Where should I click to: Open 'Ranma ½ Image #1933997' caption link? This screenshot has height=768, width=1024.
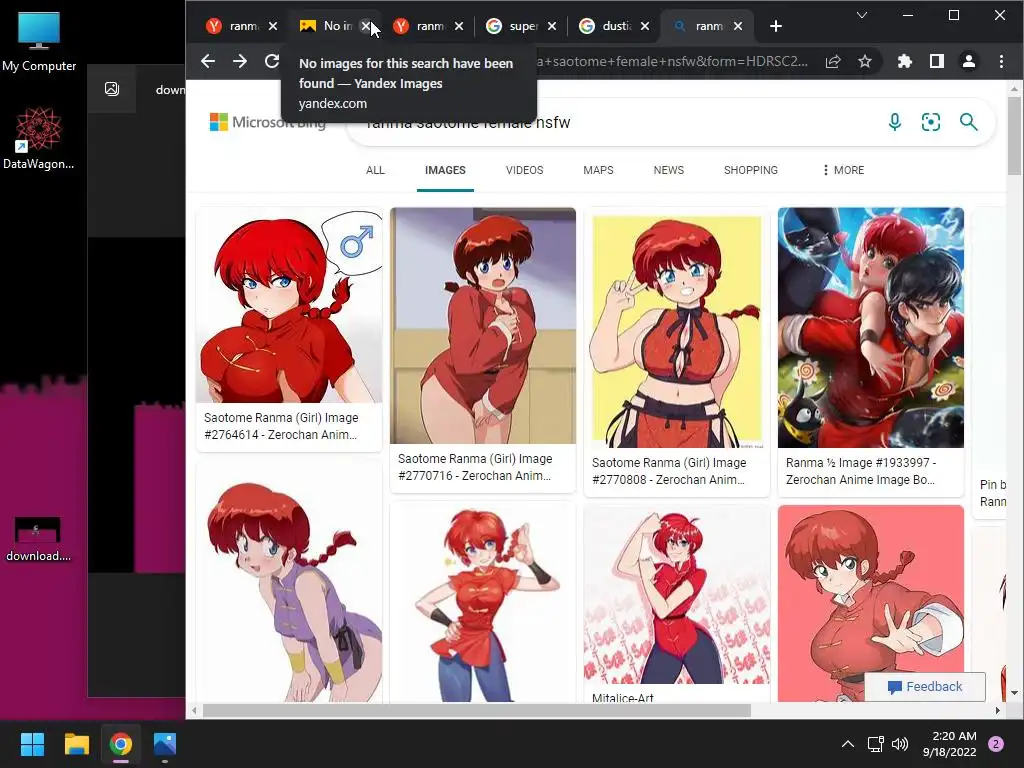click(x=861, y=471)
